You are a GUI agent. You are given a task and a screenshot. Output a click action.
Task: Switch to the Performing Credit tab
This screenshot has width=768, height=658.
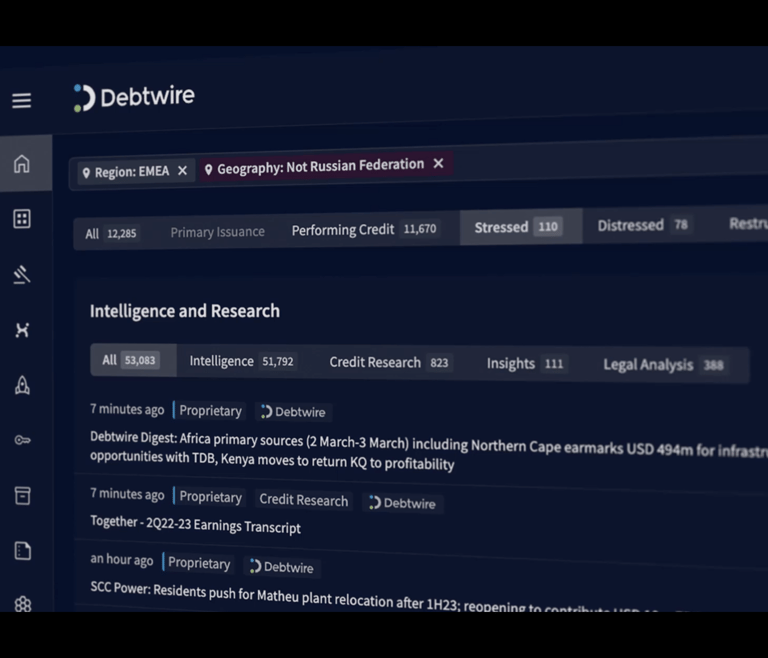click(x=364, y=229)
